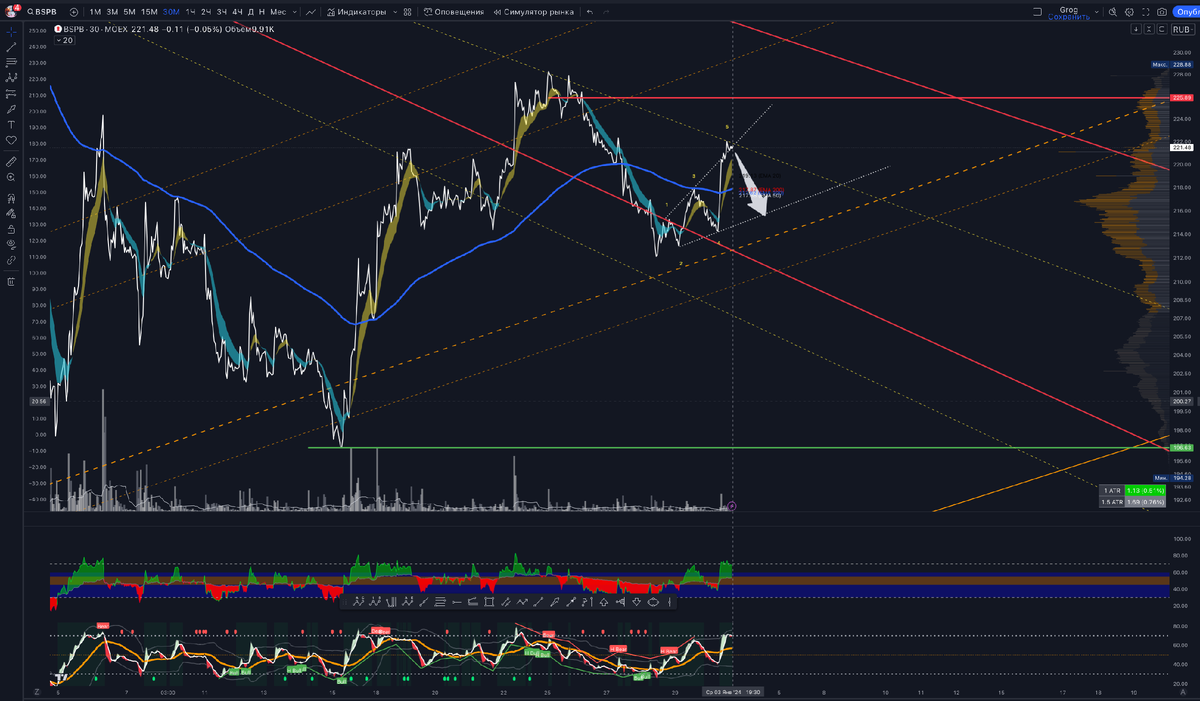Open the layout setup selector
The image size is (1200, 701).
coord(1037,12)
